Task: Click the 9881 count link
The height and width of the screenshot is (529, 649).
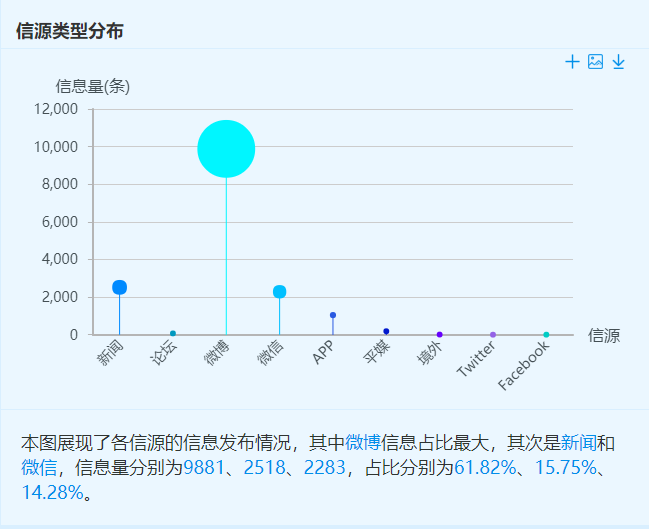Action: pyautogui.click(x=204, y=467)
